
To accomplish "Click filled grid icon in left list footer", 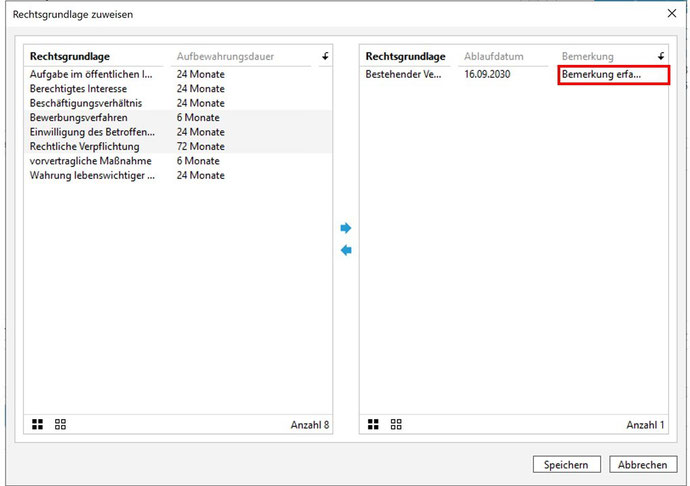I will tap(37, 424).
